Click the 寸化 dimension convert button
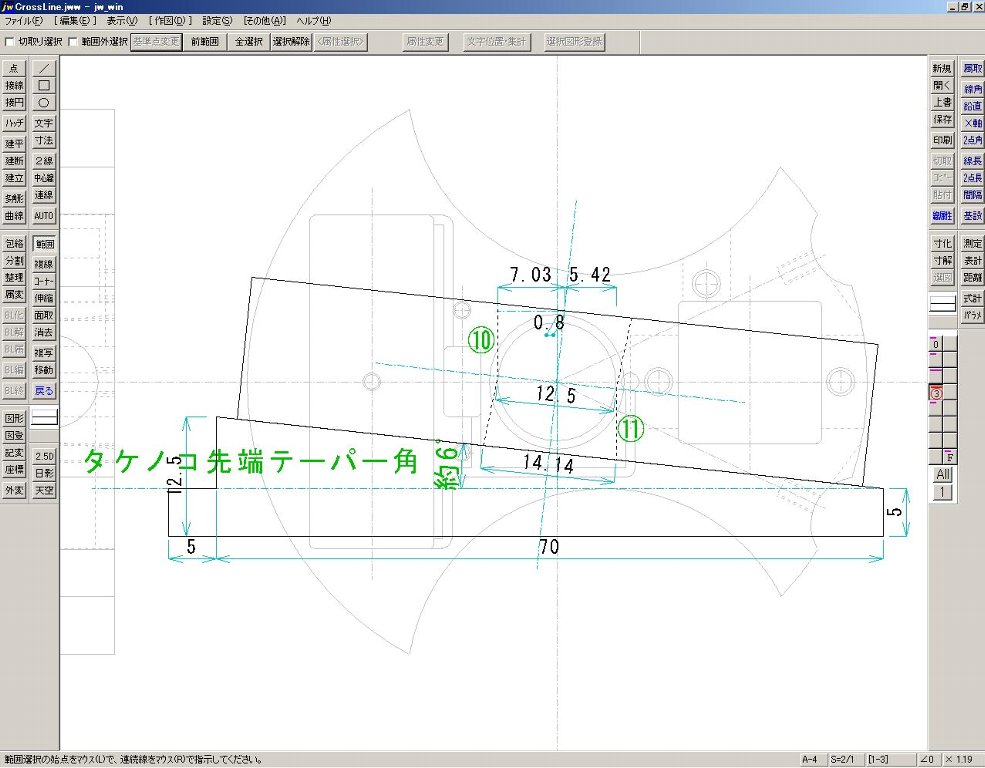 (x=942, y=243)
